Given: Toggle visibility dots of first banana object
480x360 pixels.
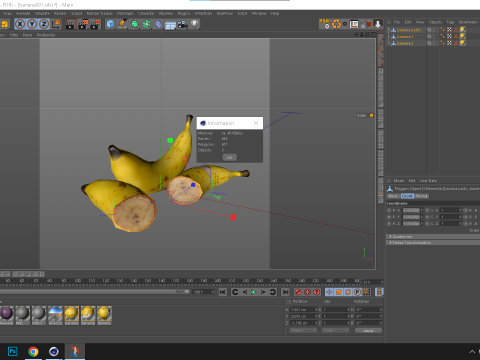Looking at the screenshot, I should click(434, 30).
